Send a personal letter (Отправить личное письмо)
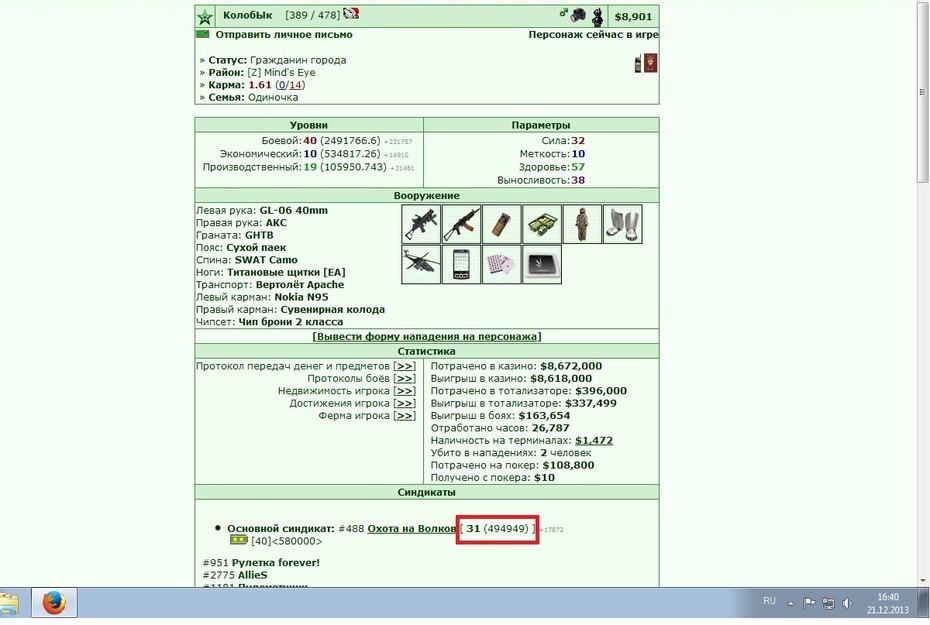The height and width of the screenshot is (625, 930). [284, 35]
